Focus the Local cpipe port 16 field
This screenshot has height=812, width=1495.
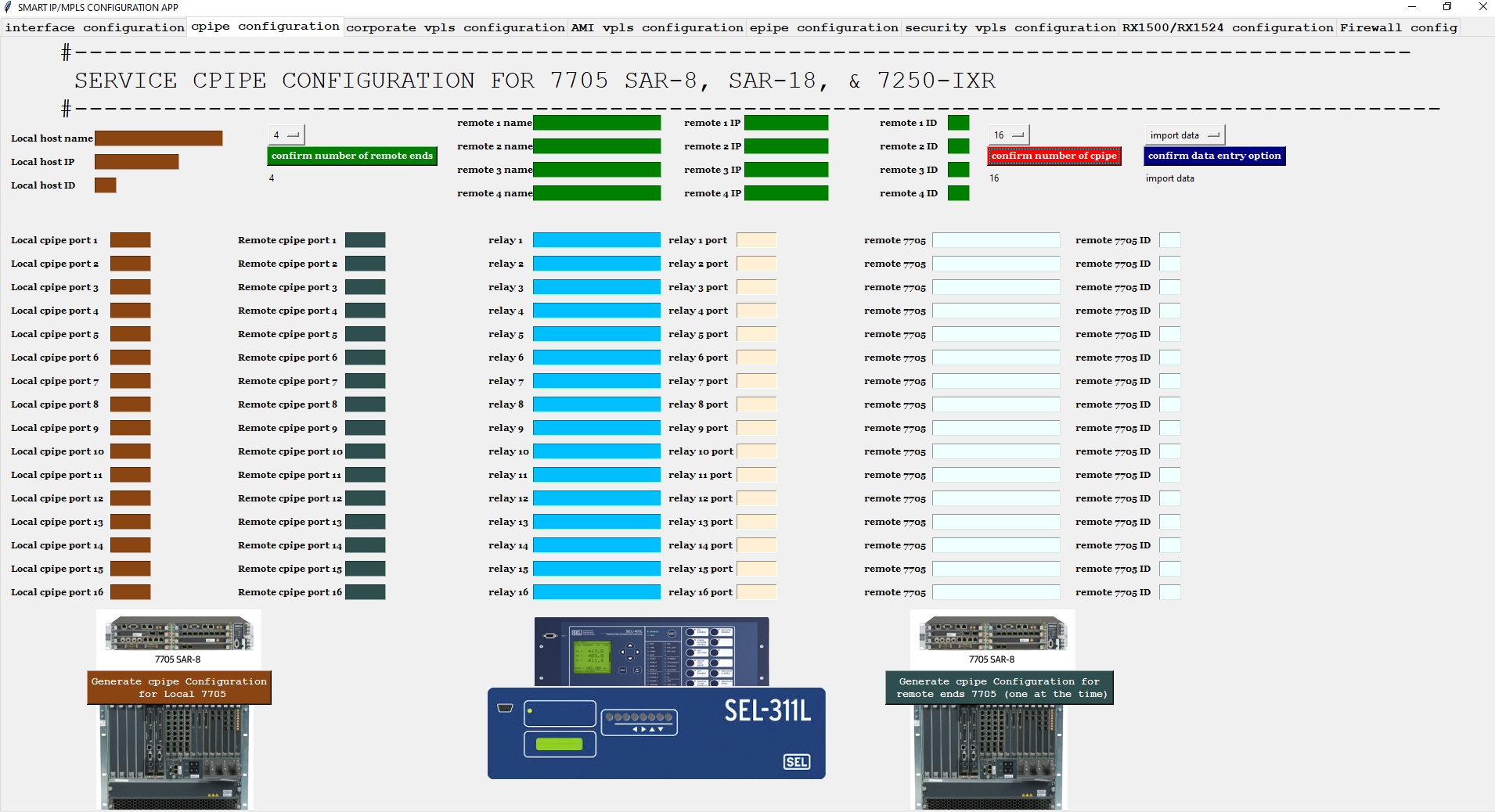click(131, 592)
